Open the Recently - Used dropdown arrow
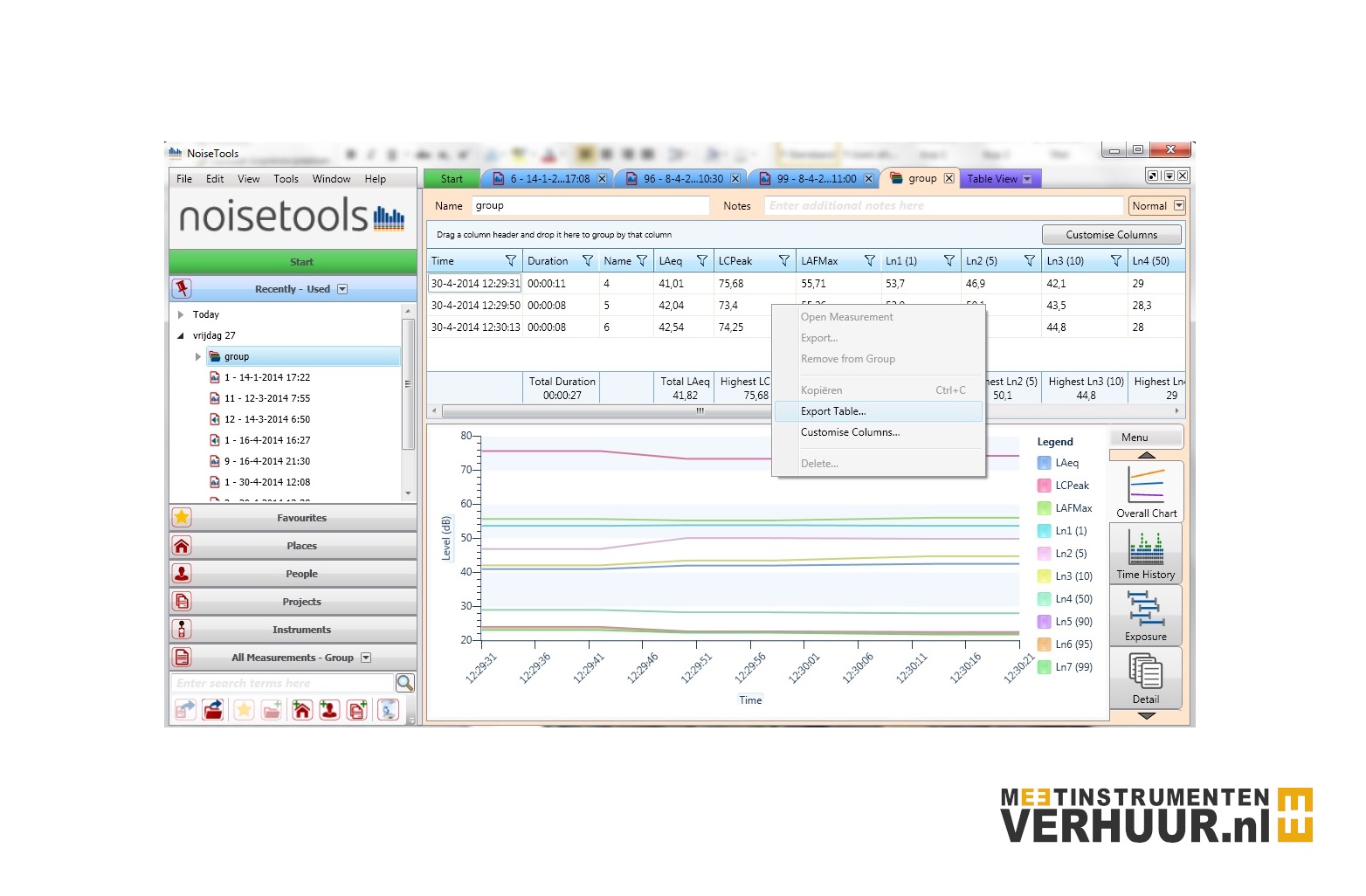Screen dimensions: 1366x896 pos(342,289)
